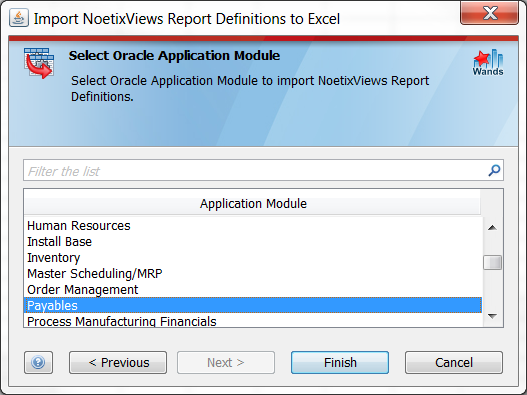Go back with the Previous button
This screenshot has height=395, width=527.
[118, 362]
